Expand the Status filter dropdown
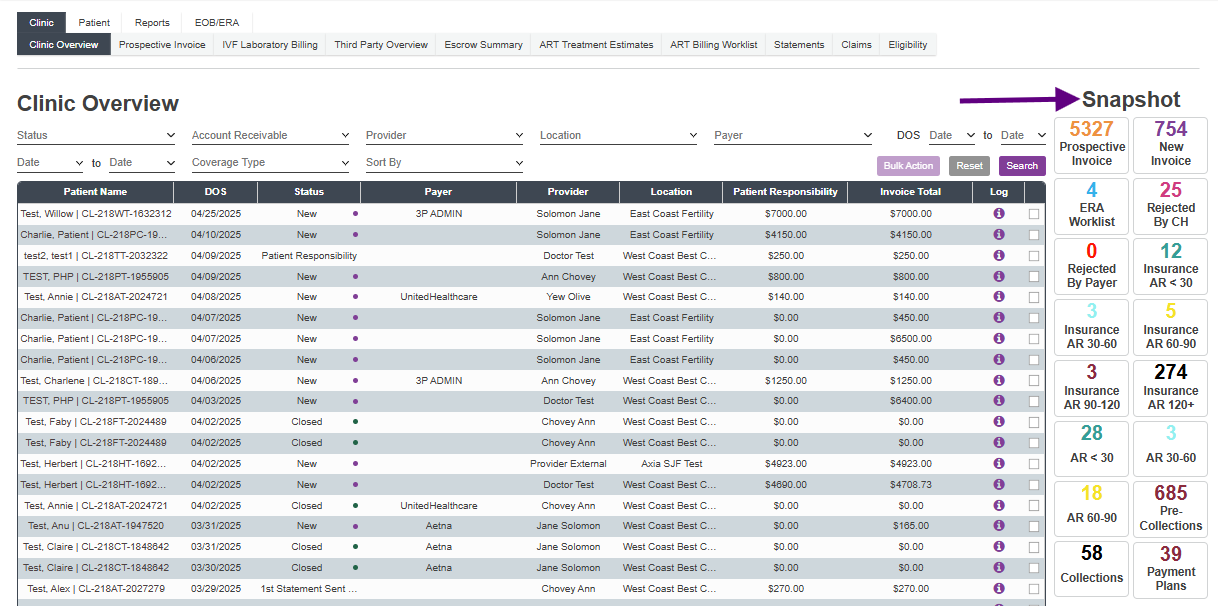Viewport: 1218px width, 606px height. pyautogui.click(x=96, y=136)
